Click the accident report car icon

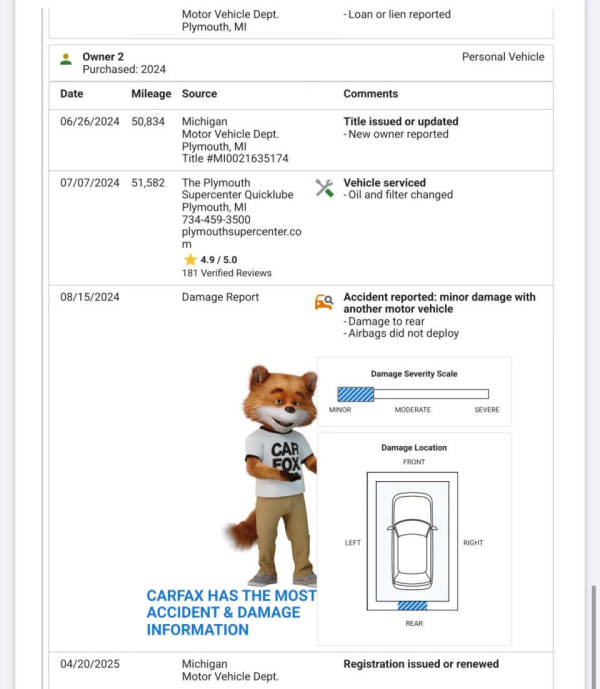click(324, 302)
